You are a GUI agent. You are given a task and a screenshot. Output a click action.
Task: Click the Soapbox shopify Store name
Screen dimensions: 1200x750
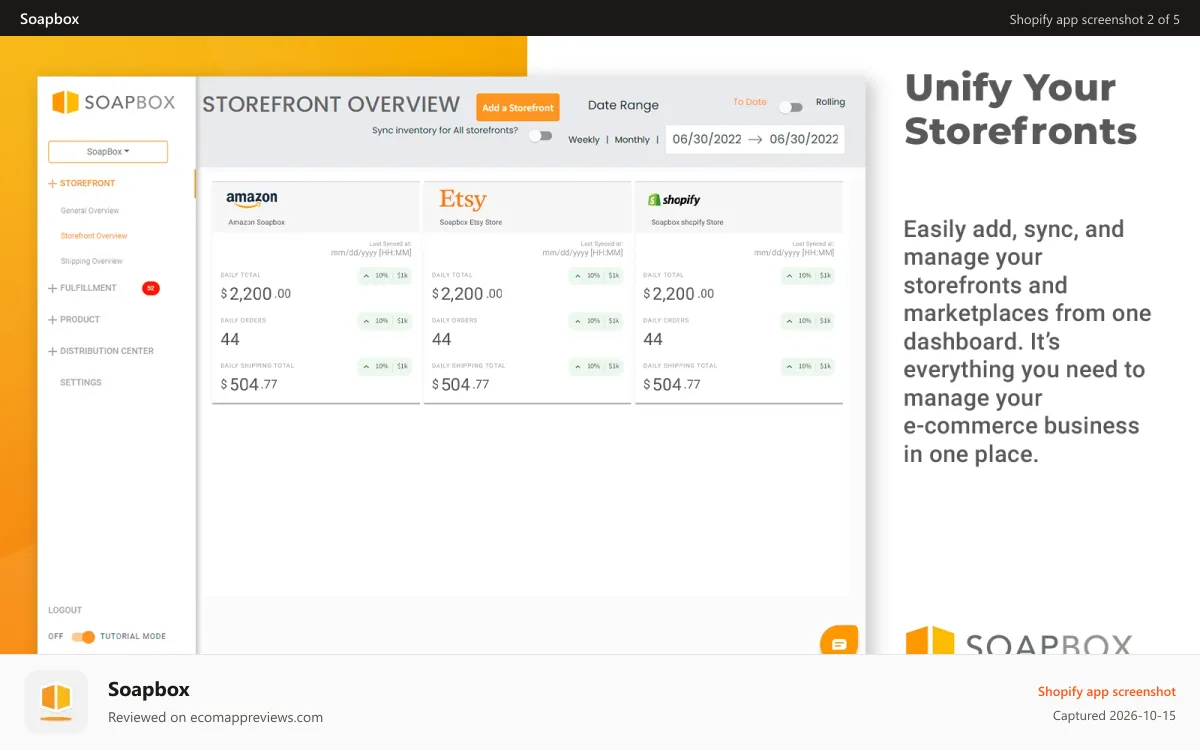point(687,223)
